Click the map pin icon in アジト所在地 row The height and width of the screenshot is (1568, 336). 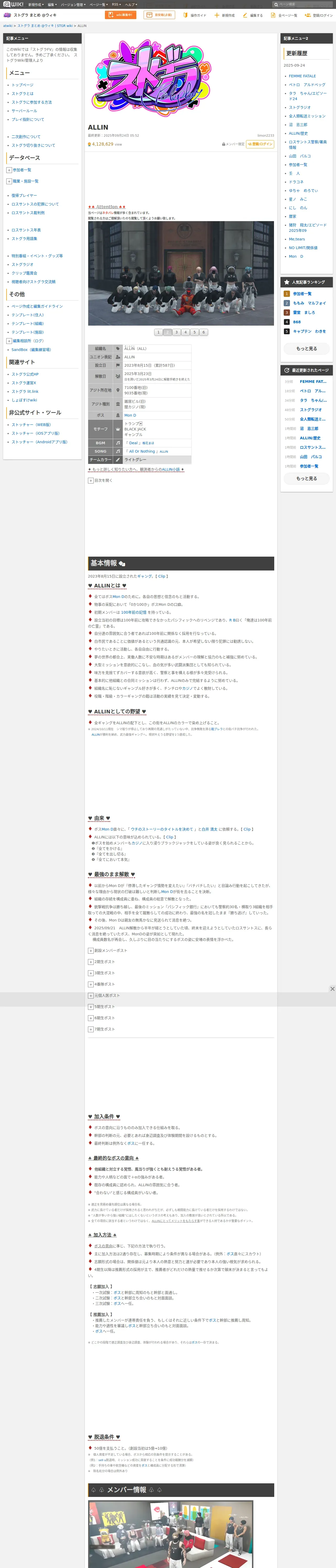tap(118, 390)
